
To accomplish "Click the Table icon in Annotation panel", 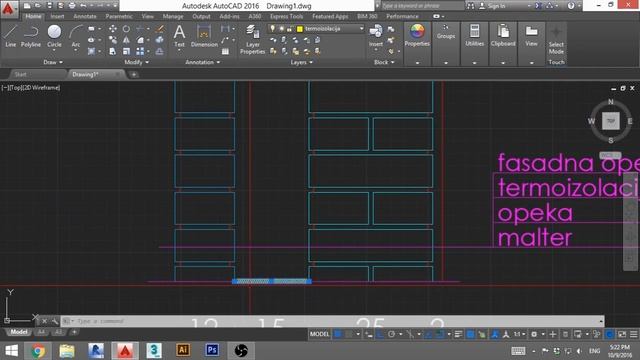I will coord(225,51).
